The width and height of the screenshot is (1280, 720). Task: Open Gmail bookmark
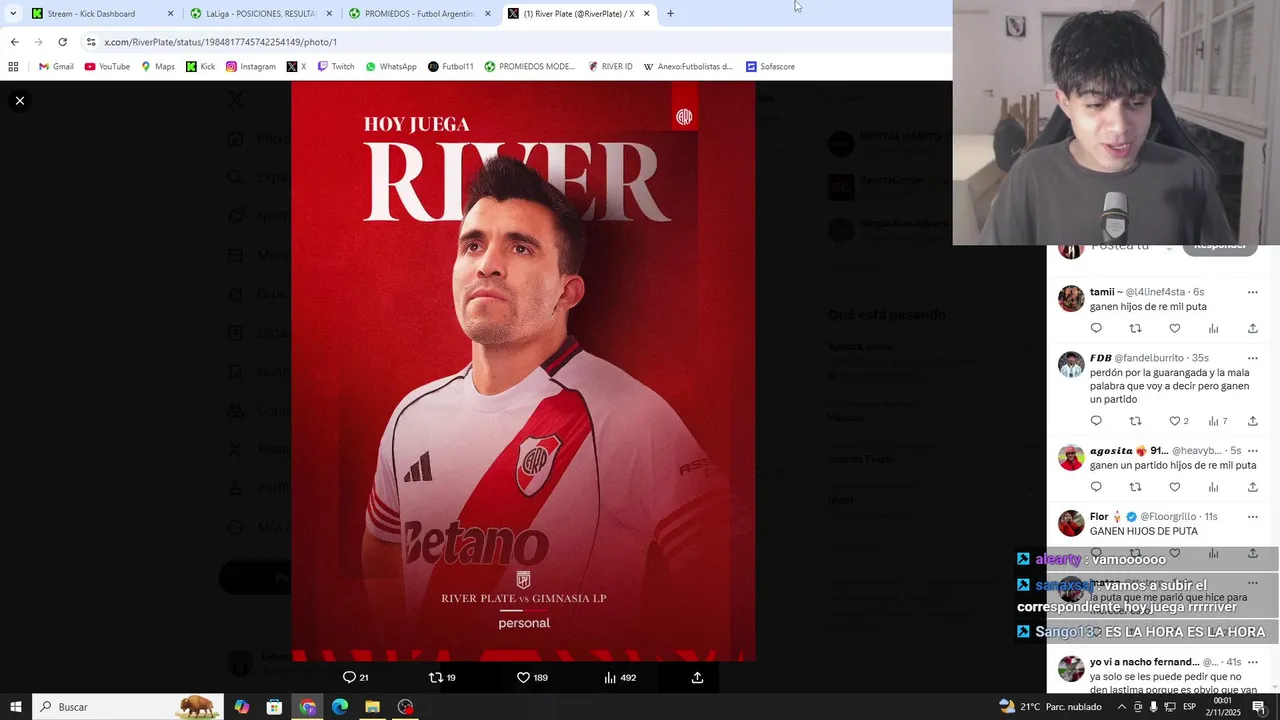click(56, 67)
